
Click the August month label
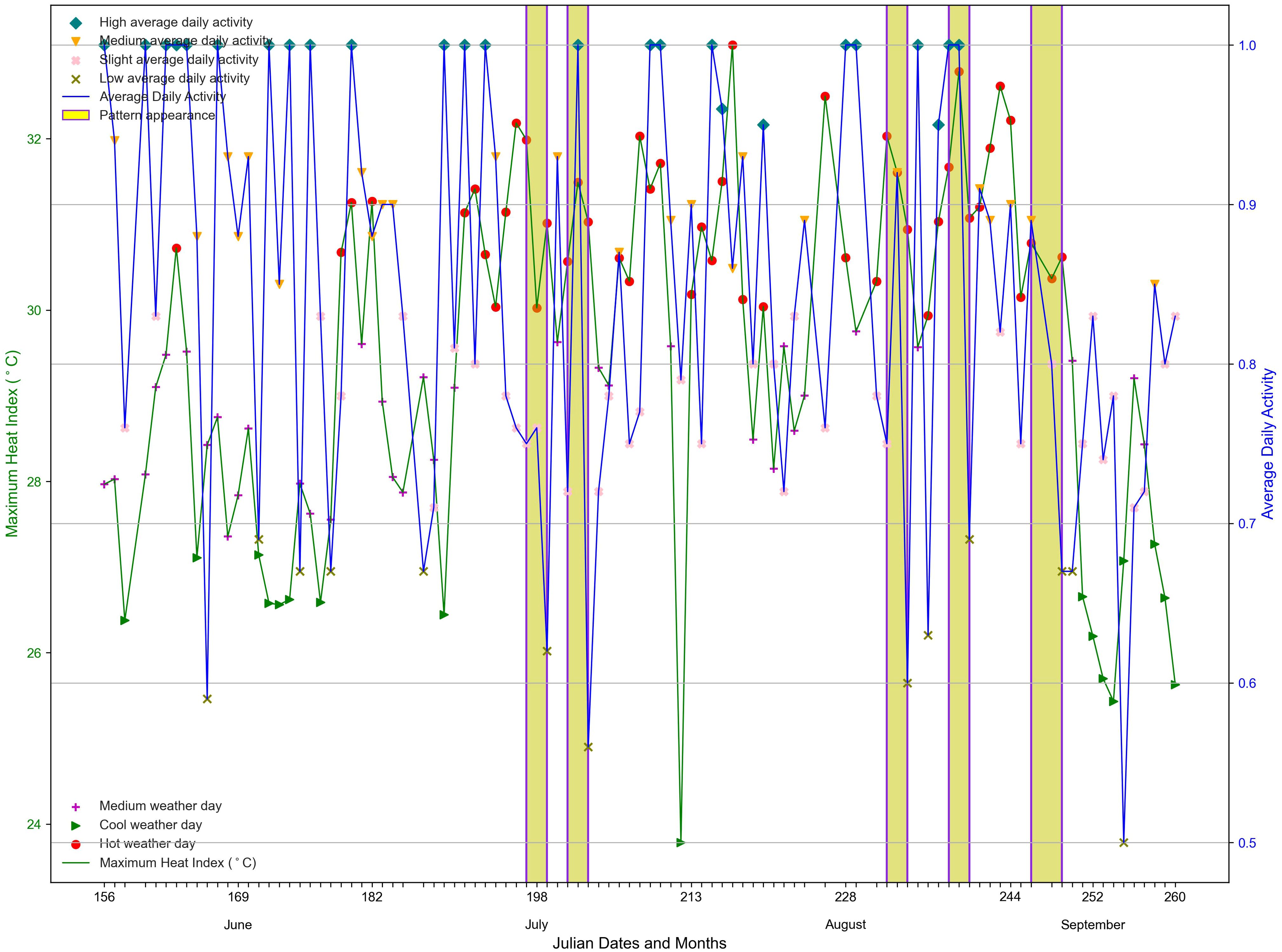(x=845, y=926)
